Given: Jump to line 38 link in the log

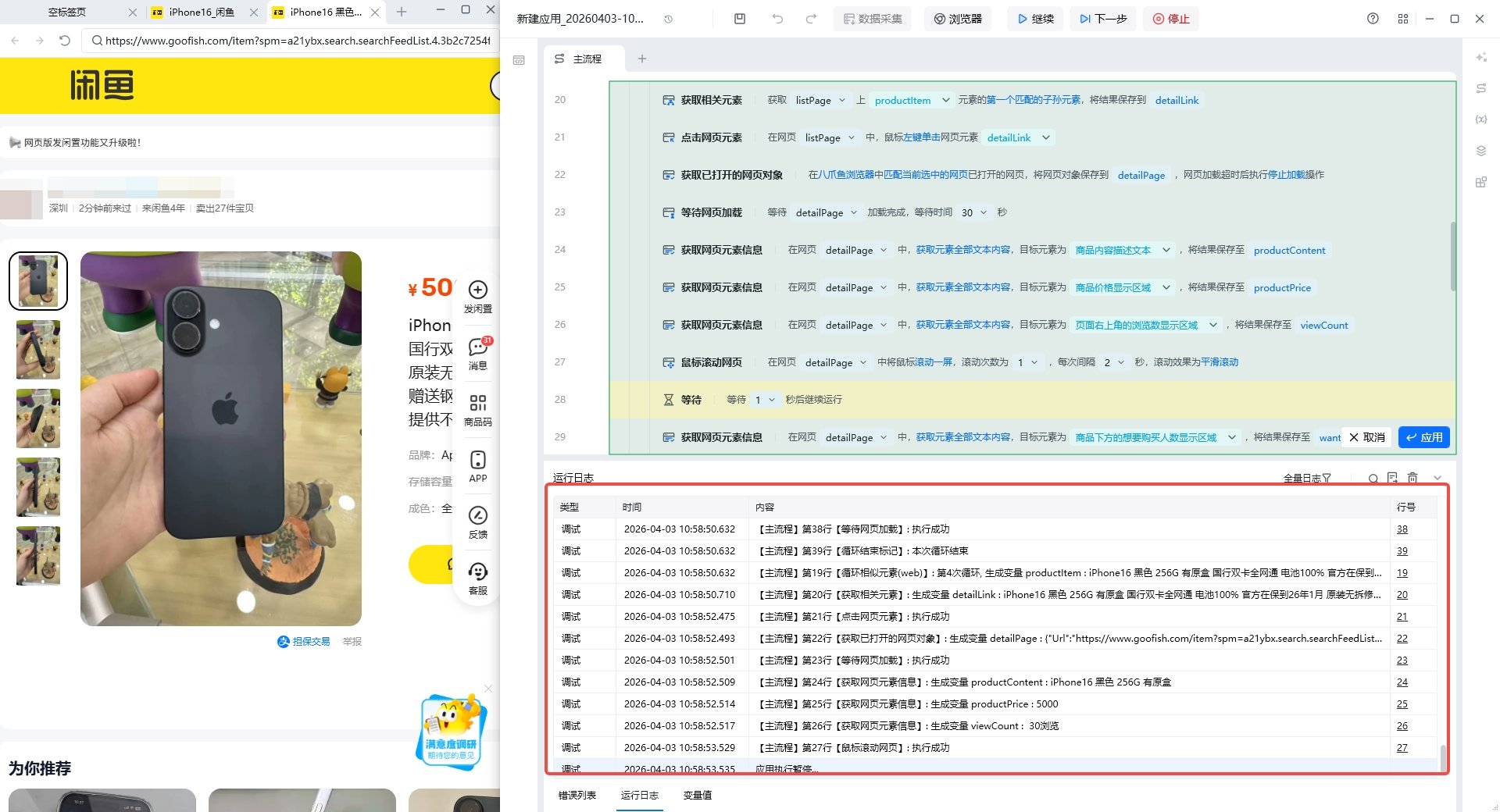Looking at the screenshot, I should coord(1402,529).
